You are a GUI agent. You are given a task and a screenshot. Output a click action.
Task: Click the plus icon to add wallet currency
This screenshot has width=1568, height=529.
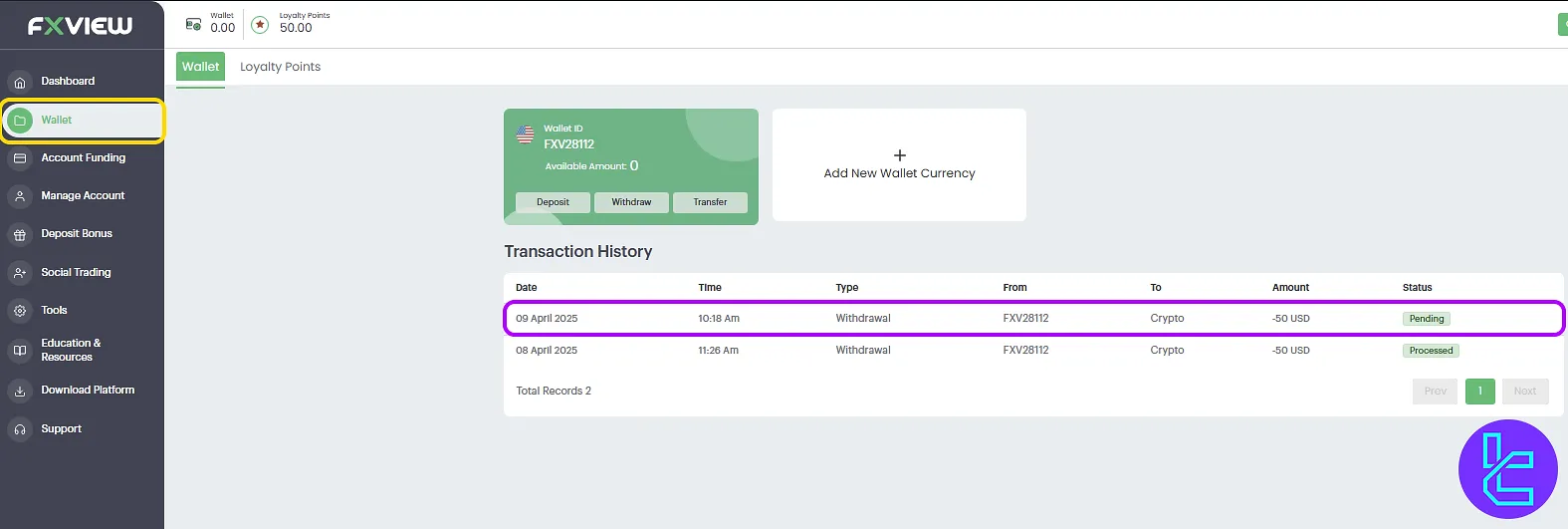(x=900, y=155)
